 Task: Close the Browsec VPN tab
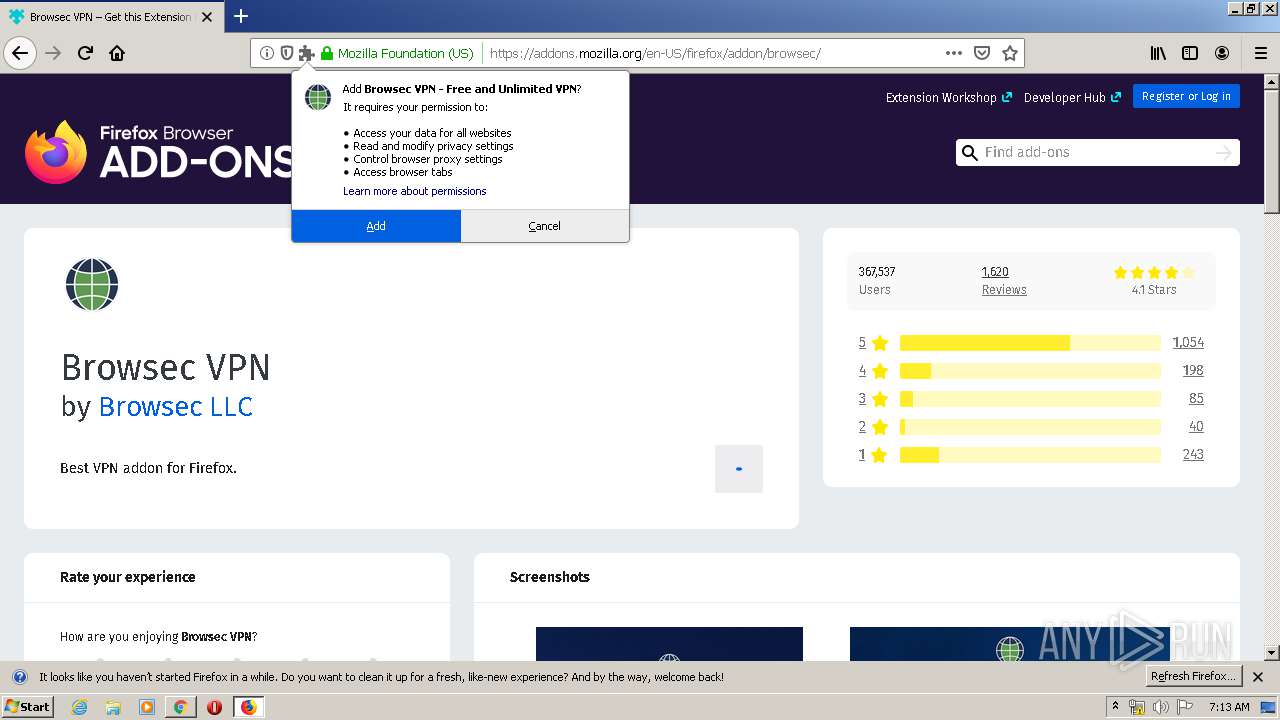coord(208,17)
